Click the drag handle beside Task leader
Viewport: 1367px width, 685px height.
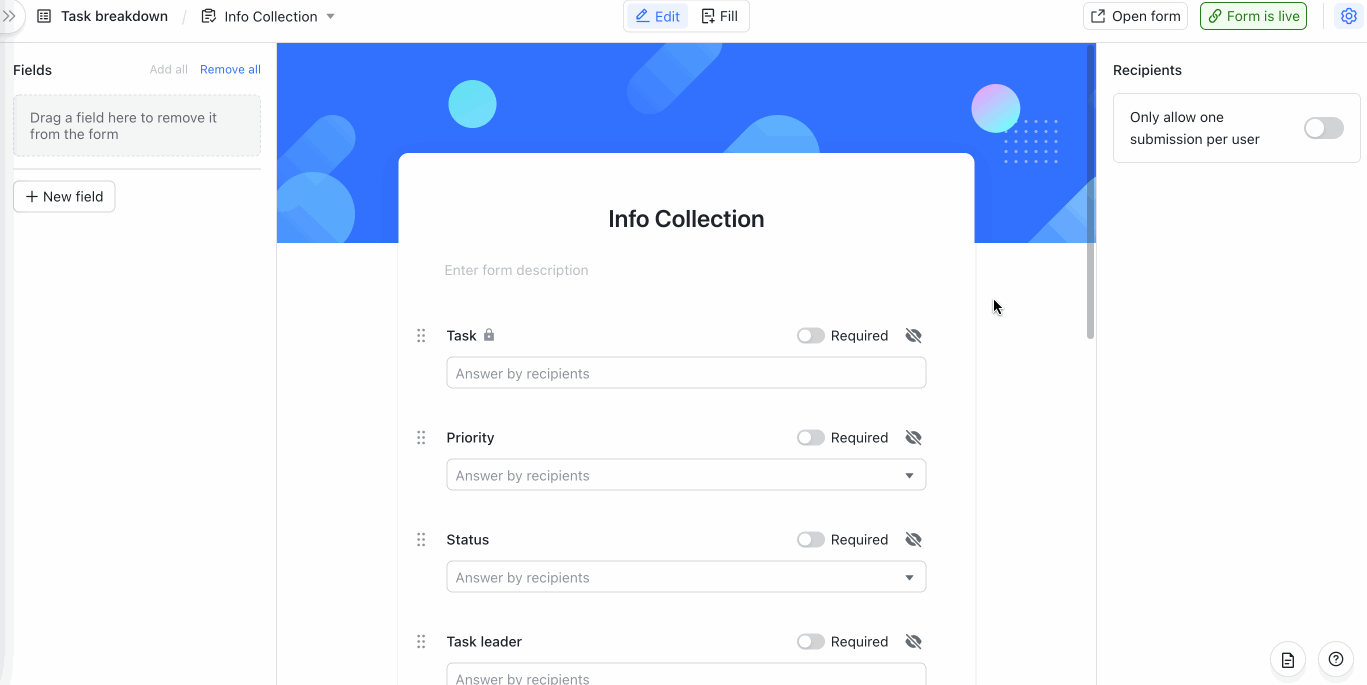tap(421, 642)
